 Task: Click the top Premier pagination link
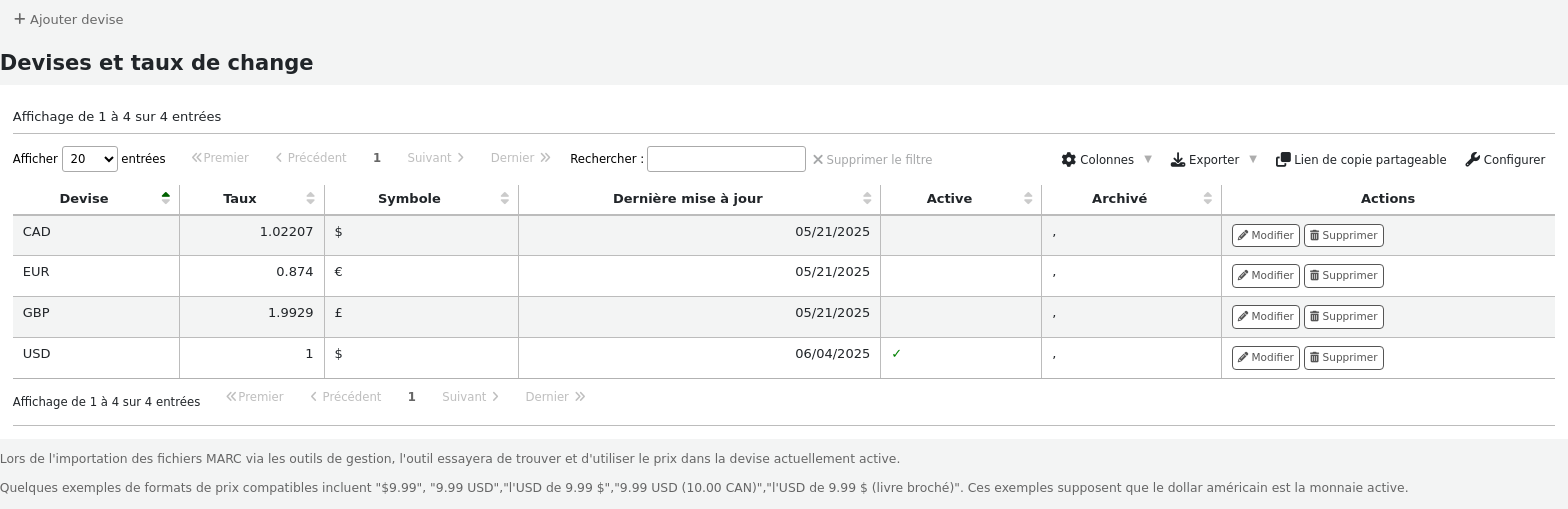tap(220, 158)
